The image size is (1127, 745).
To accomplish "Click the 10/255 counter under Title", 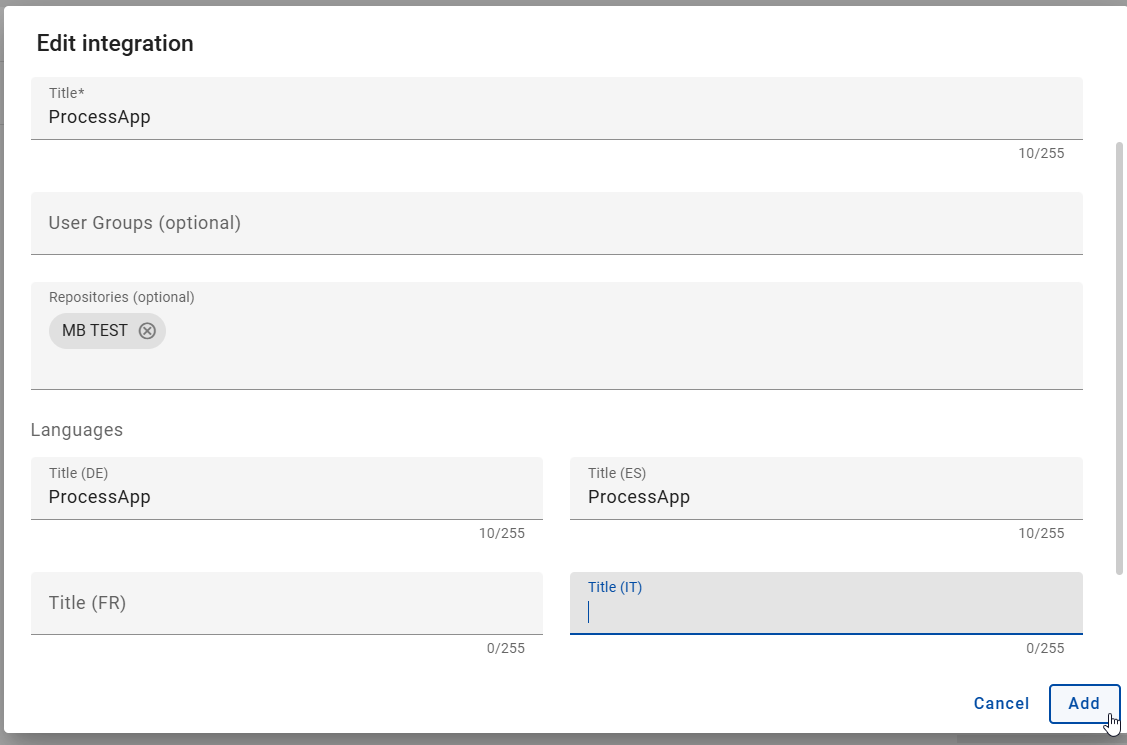I will pyautogui.click(x=1041, y=153).
